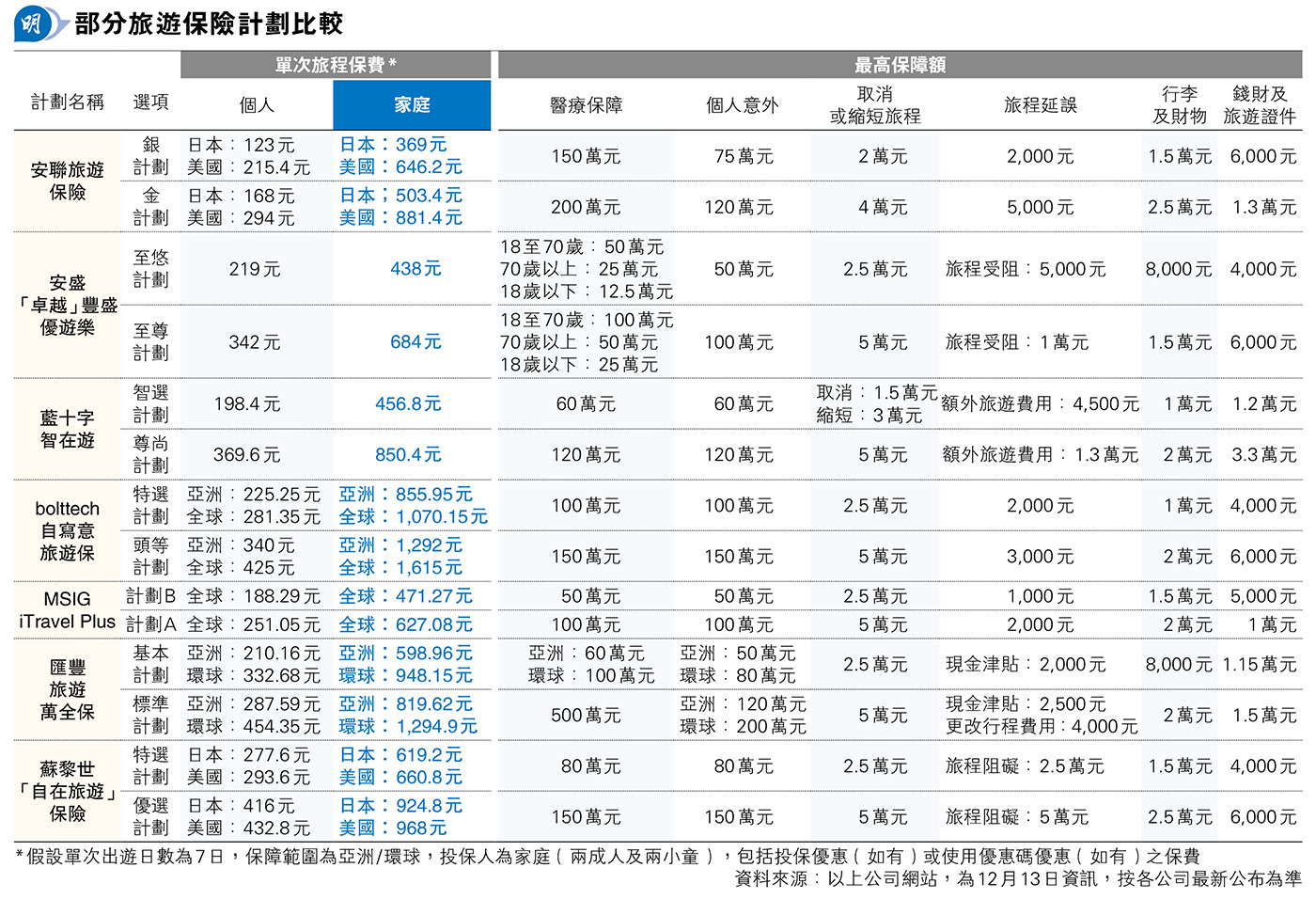Click the bolttech 自寫意旅遊保 plan name
This screenshot has height=899, width=1316.
click(x=67, y=530)
